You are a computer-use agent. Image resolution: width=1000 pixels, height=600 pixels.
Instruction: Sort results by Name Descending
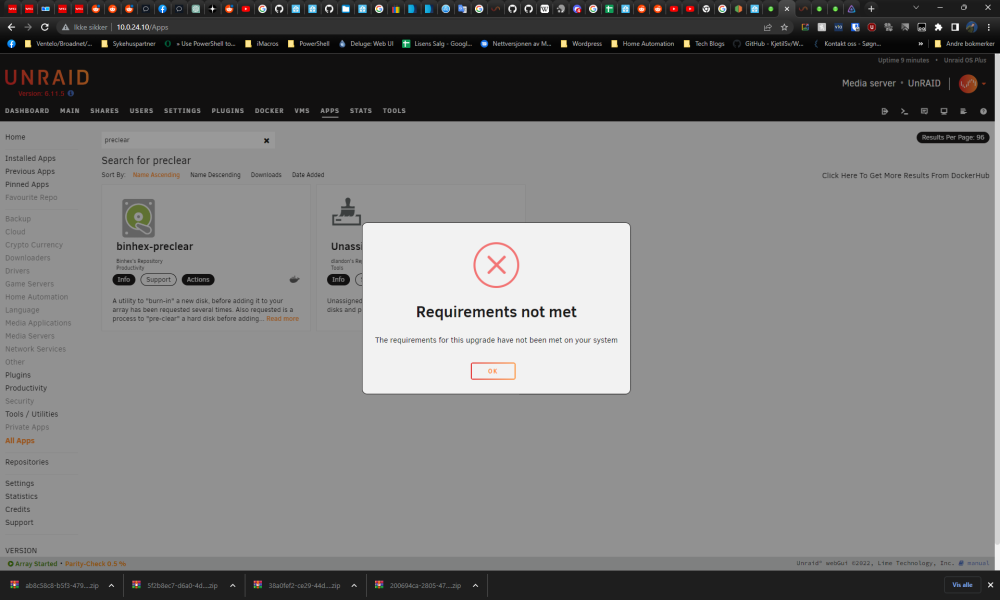point(215,175)
